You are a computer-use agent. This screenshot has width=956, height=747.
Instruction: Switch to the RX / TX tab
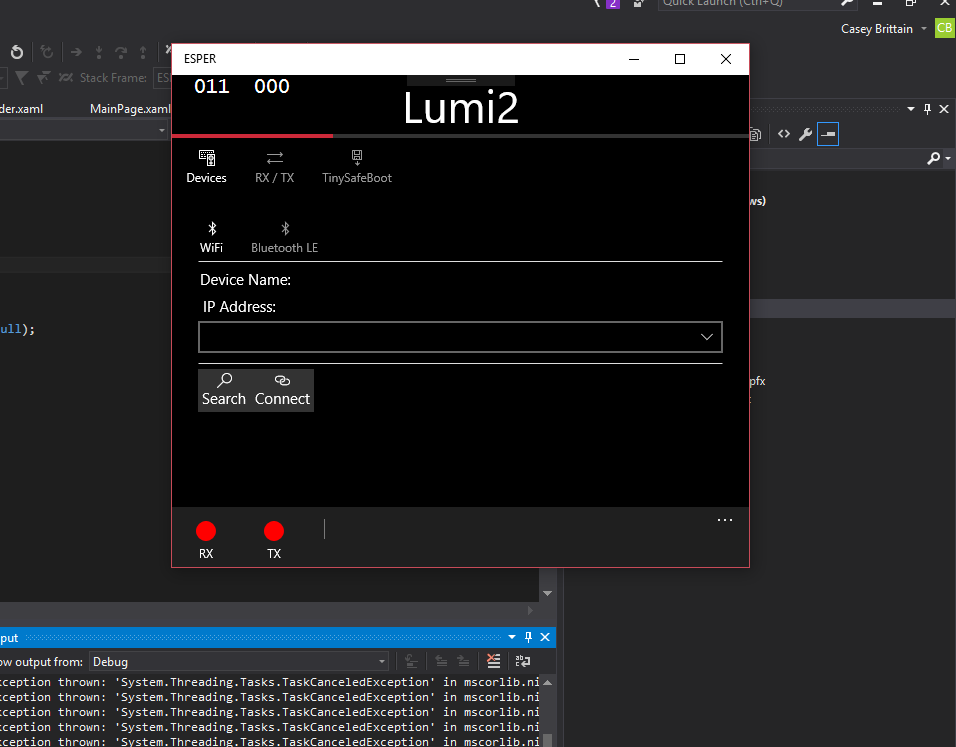[x=274, y=167]
